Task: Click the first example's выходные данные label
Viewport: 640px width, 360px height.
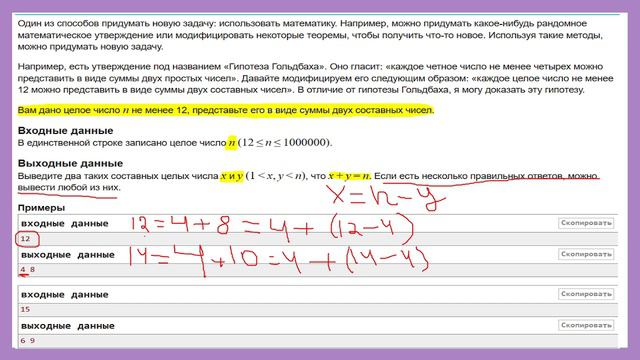Action: pyautogui.click(x=68, y=255)
